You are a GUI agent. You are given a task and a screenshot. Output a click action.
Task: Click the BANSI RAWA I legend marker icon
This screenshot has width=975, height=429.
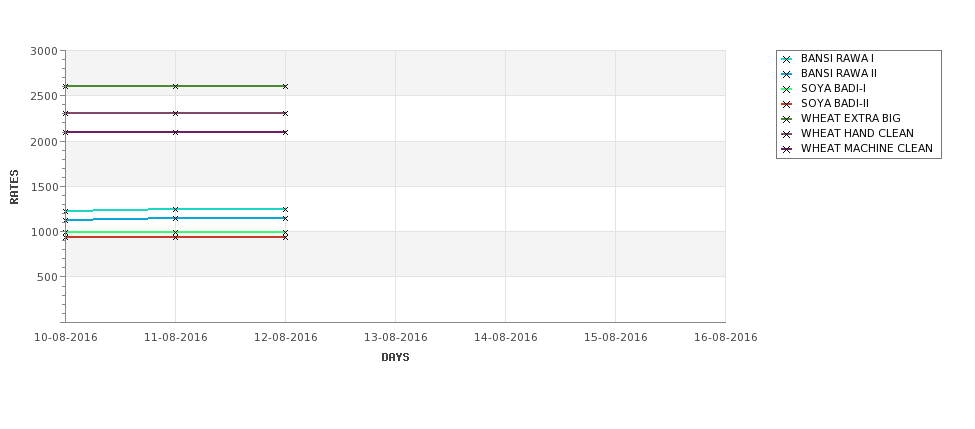click(787, 60)
